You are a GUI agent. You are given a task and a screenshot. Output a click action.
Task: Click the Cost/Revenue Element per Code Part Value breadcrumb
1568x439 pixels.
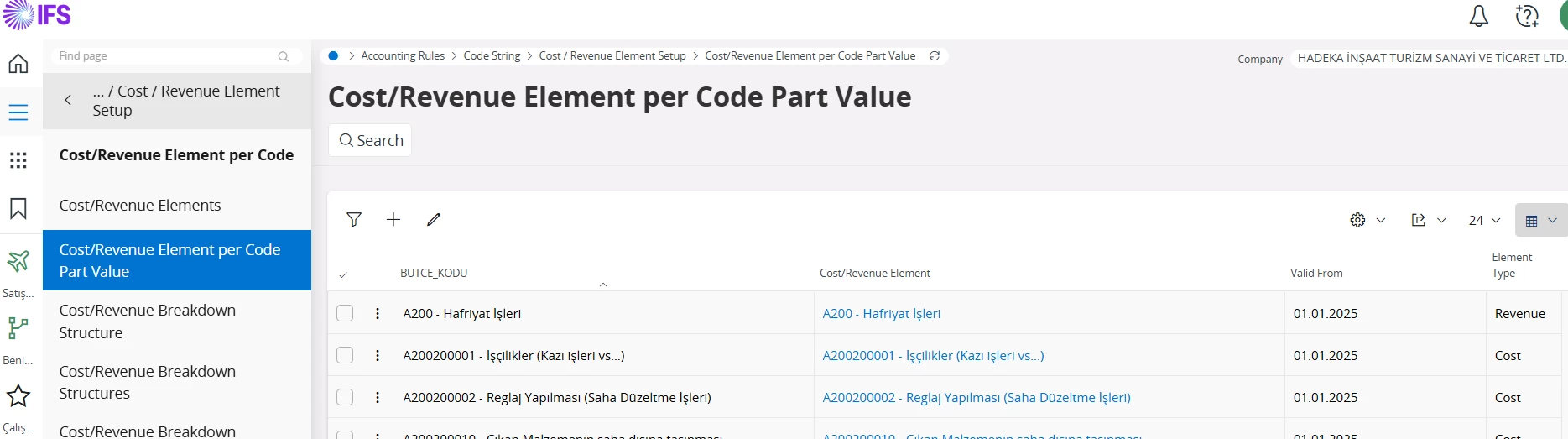[810, 55]
